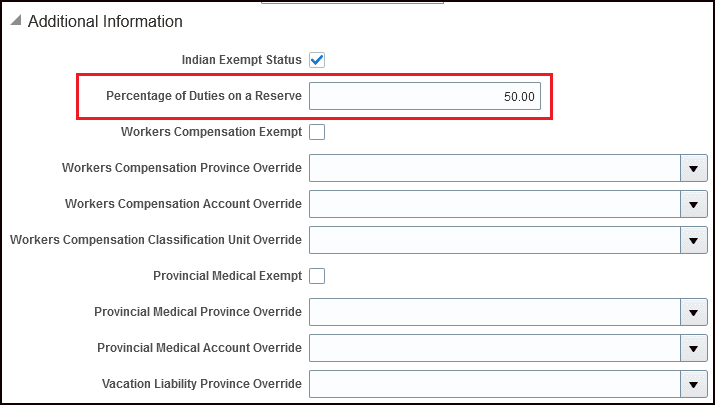
Task: Click the Percentage of Duties on a Reserve label
Action: pos(204,96)
